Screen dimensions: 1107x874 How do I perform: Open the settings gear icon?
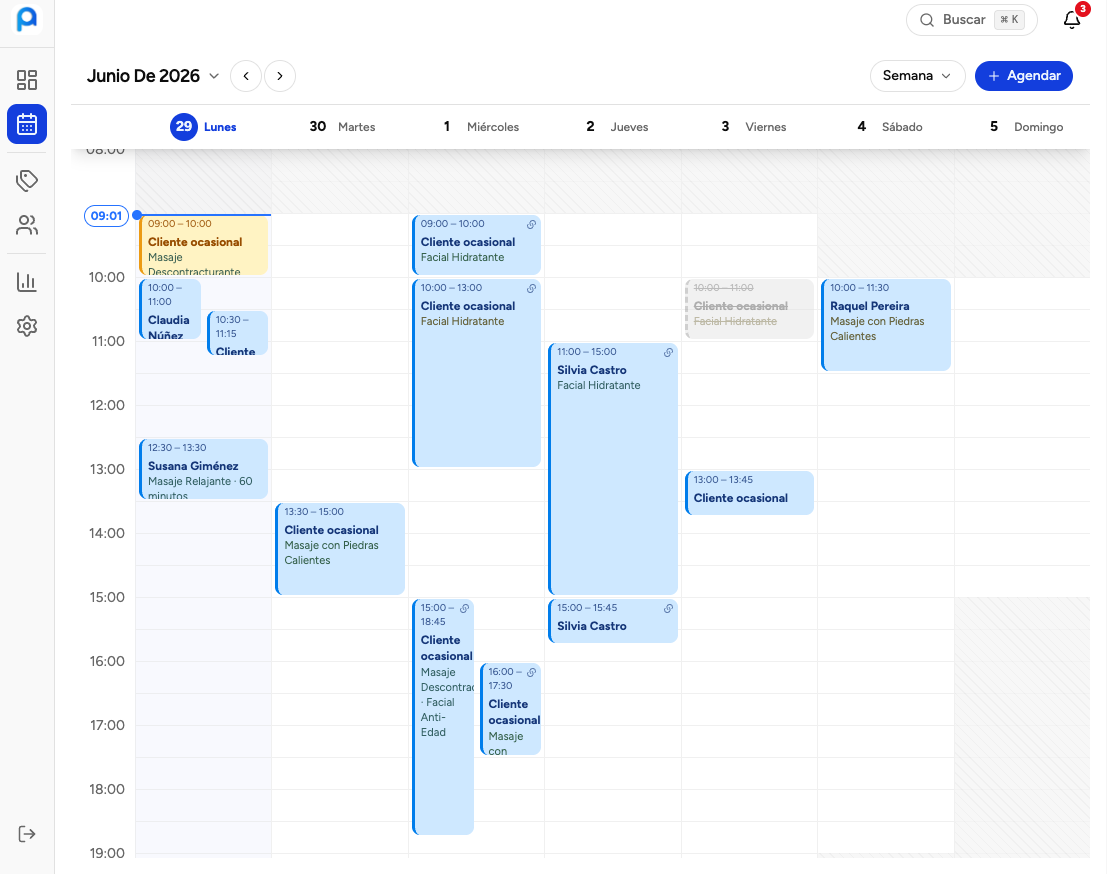coord(27,326)
